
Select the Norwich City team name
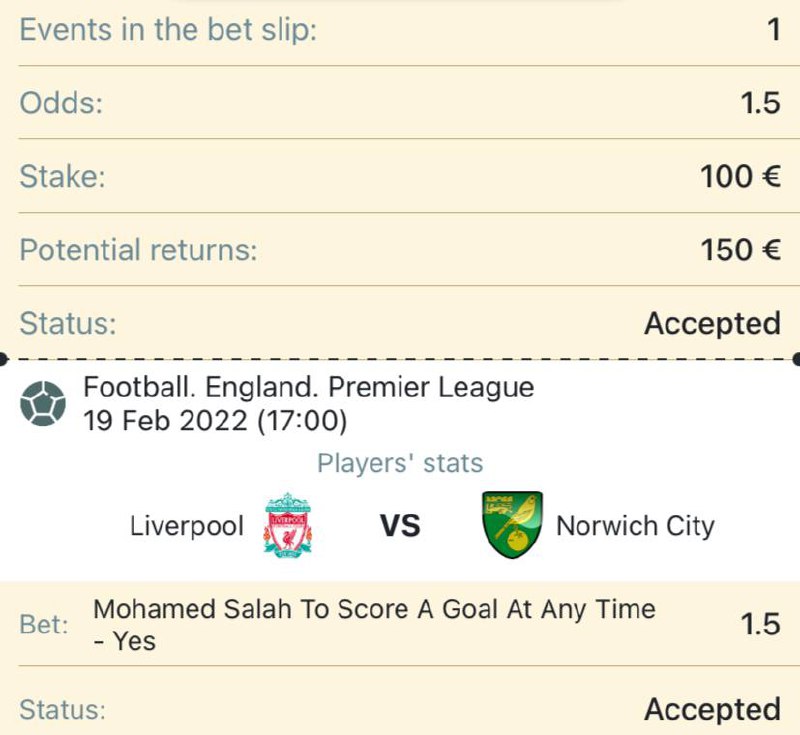click(635, 526)
